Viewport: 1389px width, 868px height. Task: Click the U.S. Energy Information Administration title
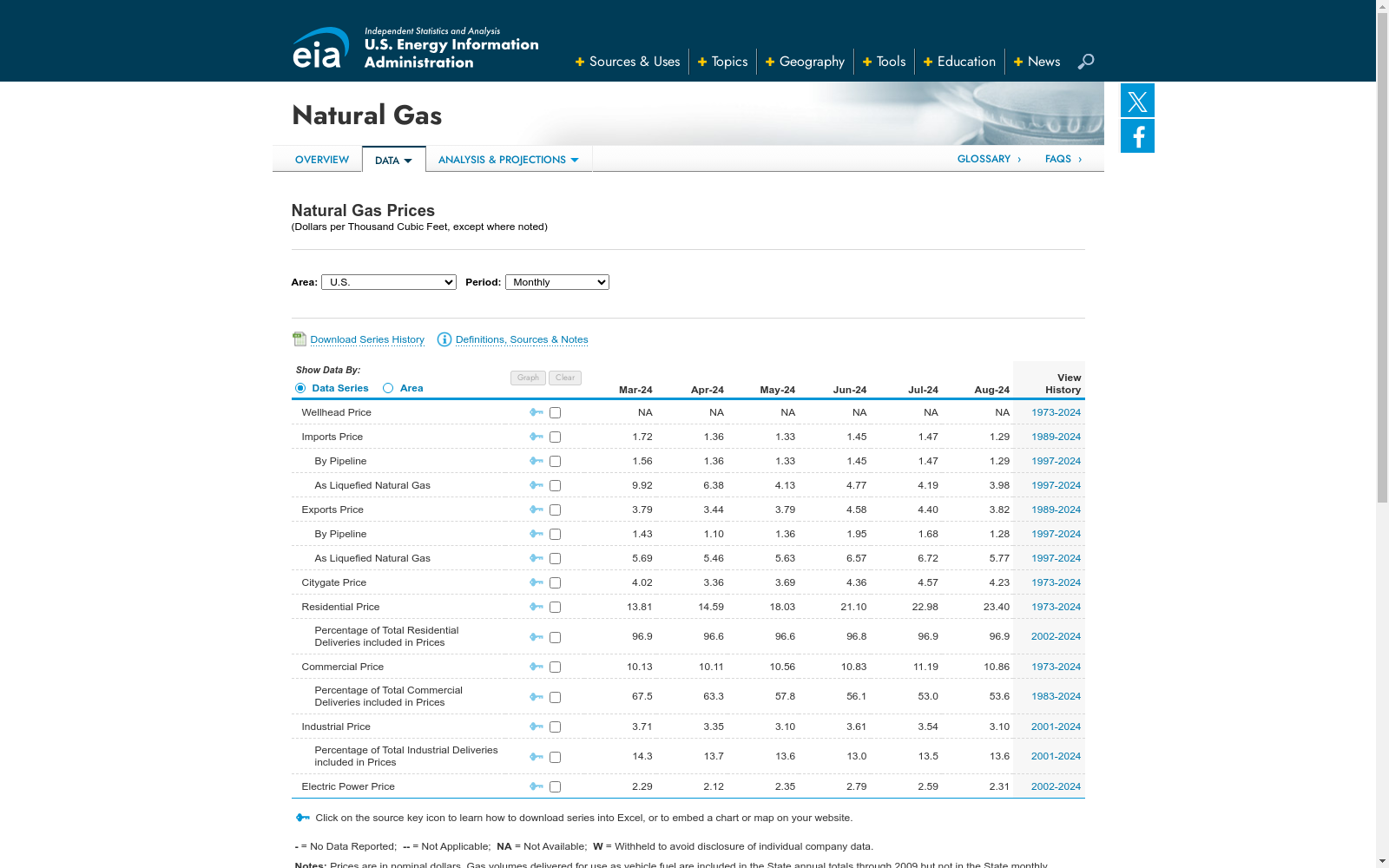point(451,53)
